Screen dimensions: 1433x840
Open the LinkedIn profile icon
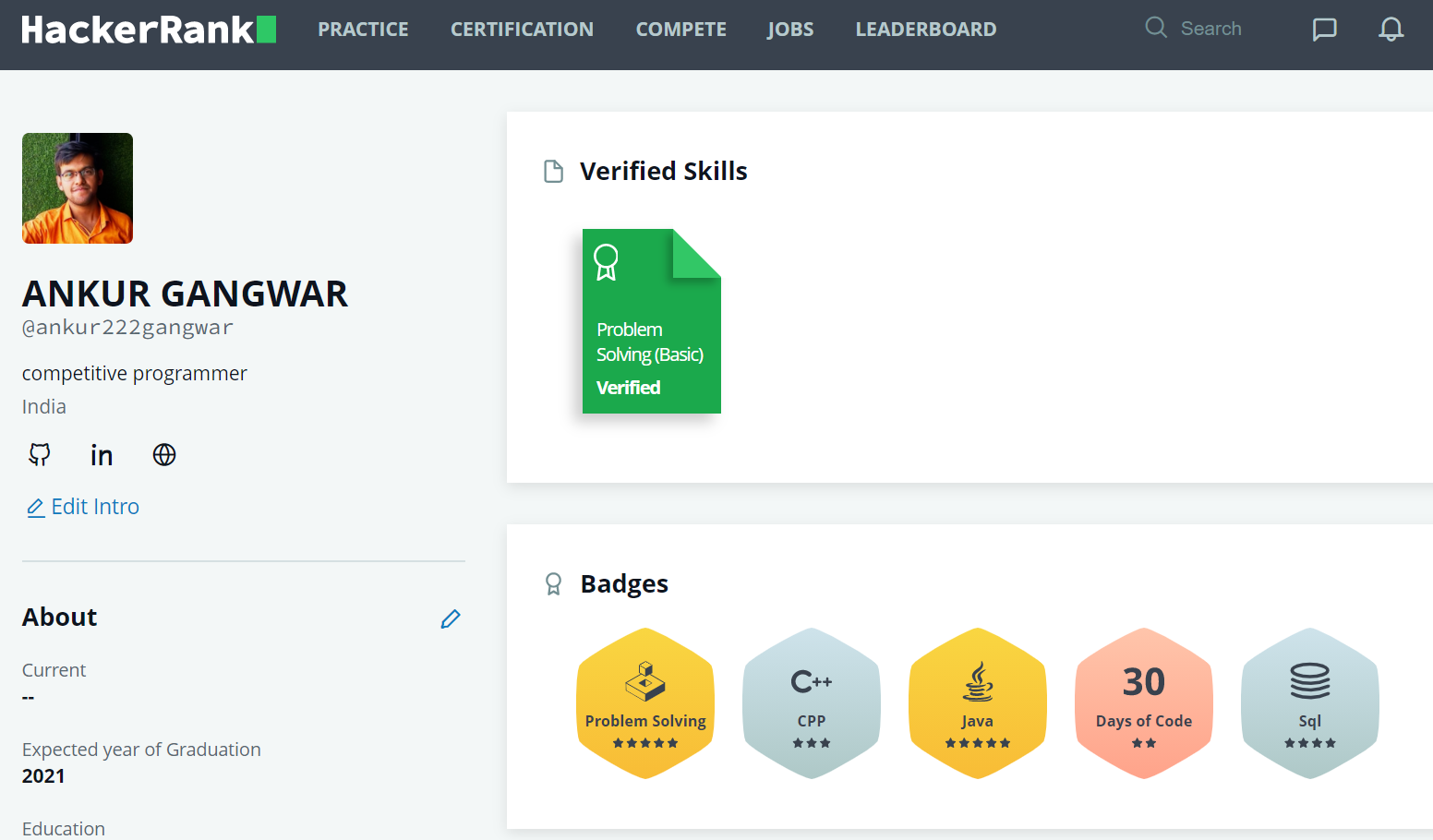(x=102, y=455)
